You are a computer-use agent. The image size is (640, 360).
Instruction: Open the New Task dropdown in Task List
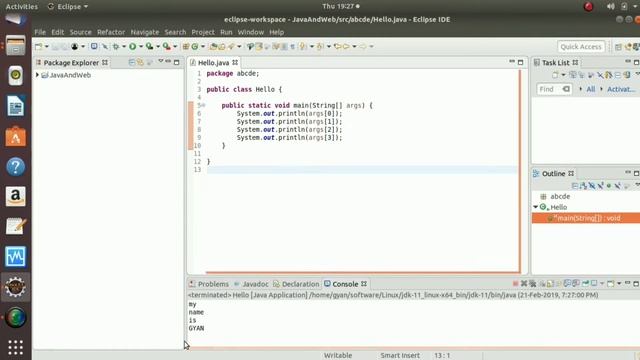pyautogui.click(x=563, y=75)
